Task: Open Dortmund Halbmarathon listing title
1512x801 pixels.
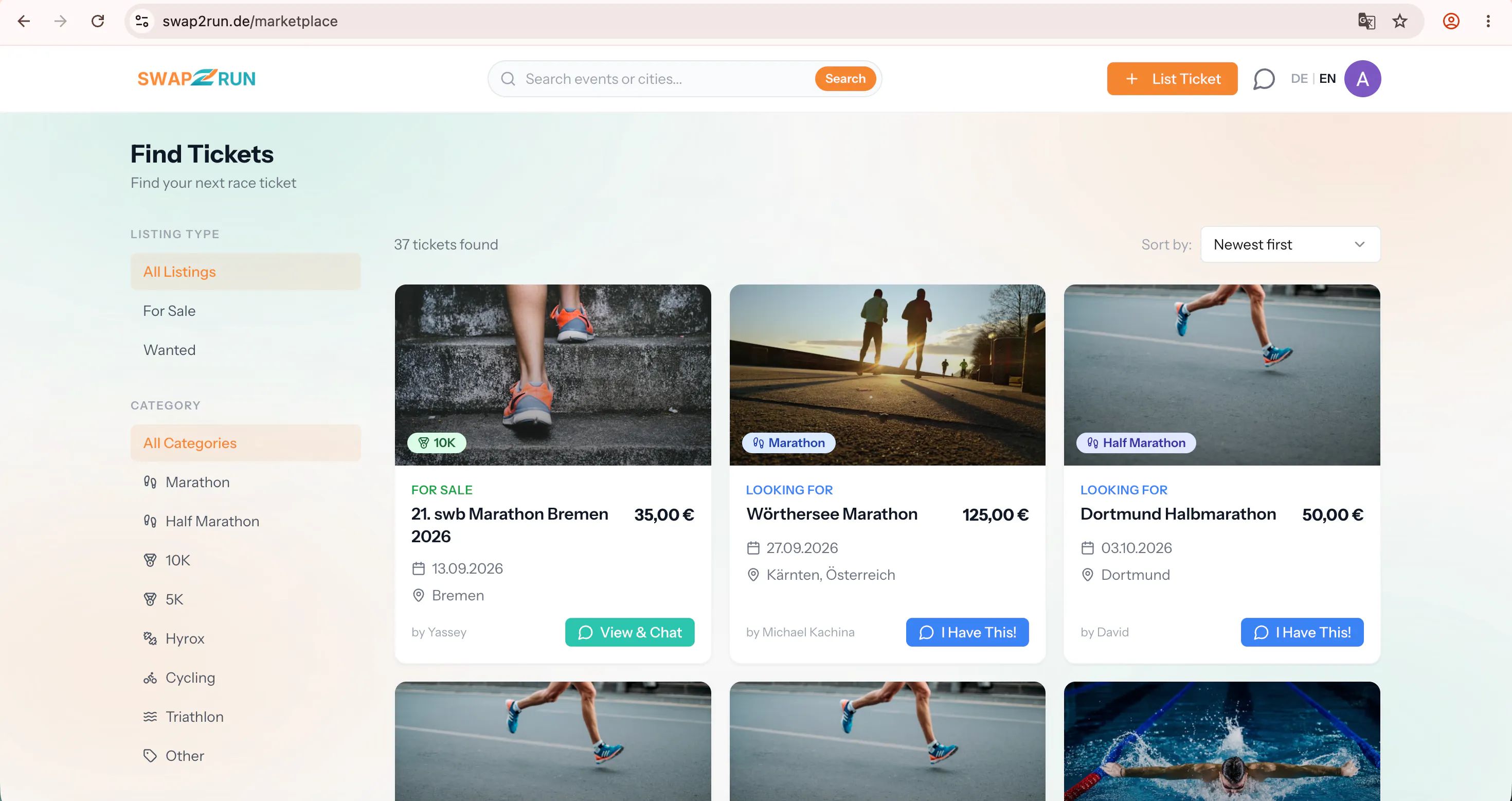Action: click(x=1178, y=514)
